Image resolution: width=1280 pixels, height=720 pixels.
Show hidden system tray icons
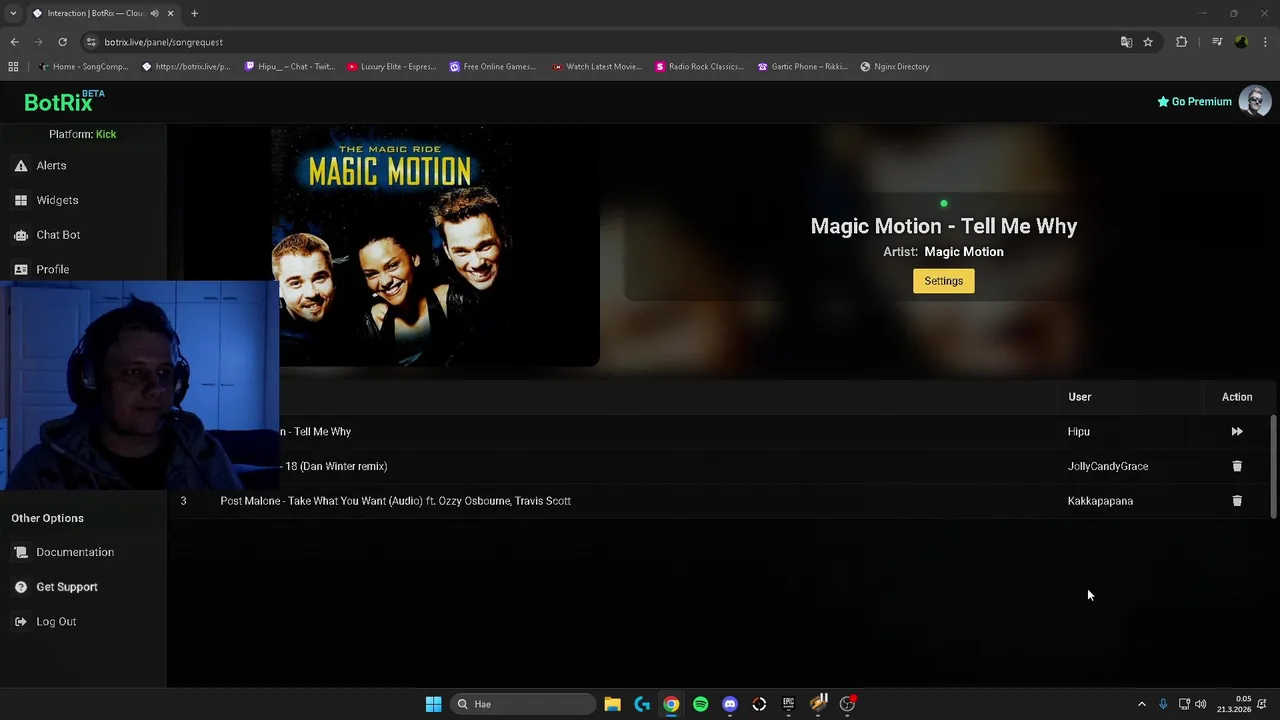coord(1142,704)
